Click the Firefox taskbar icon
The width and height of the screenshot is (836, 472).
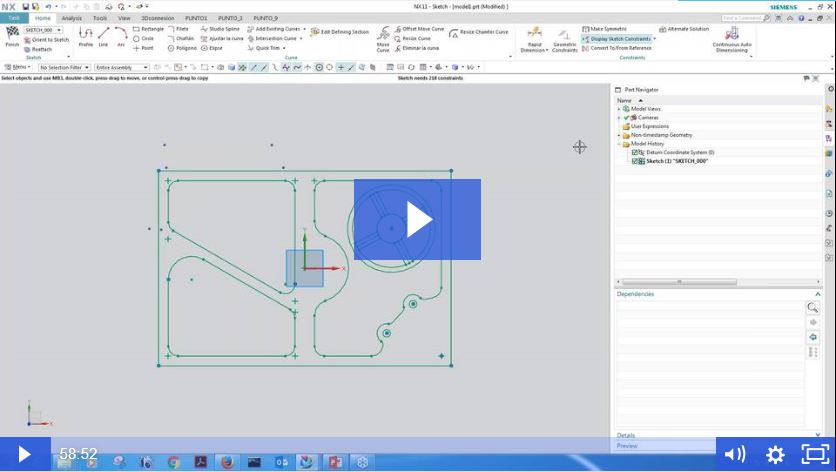coord(228,462)
